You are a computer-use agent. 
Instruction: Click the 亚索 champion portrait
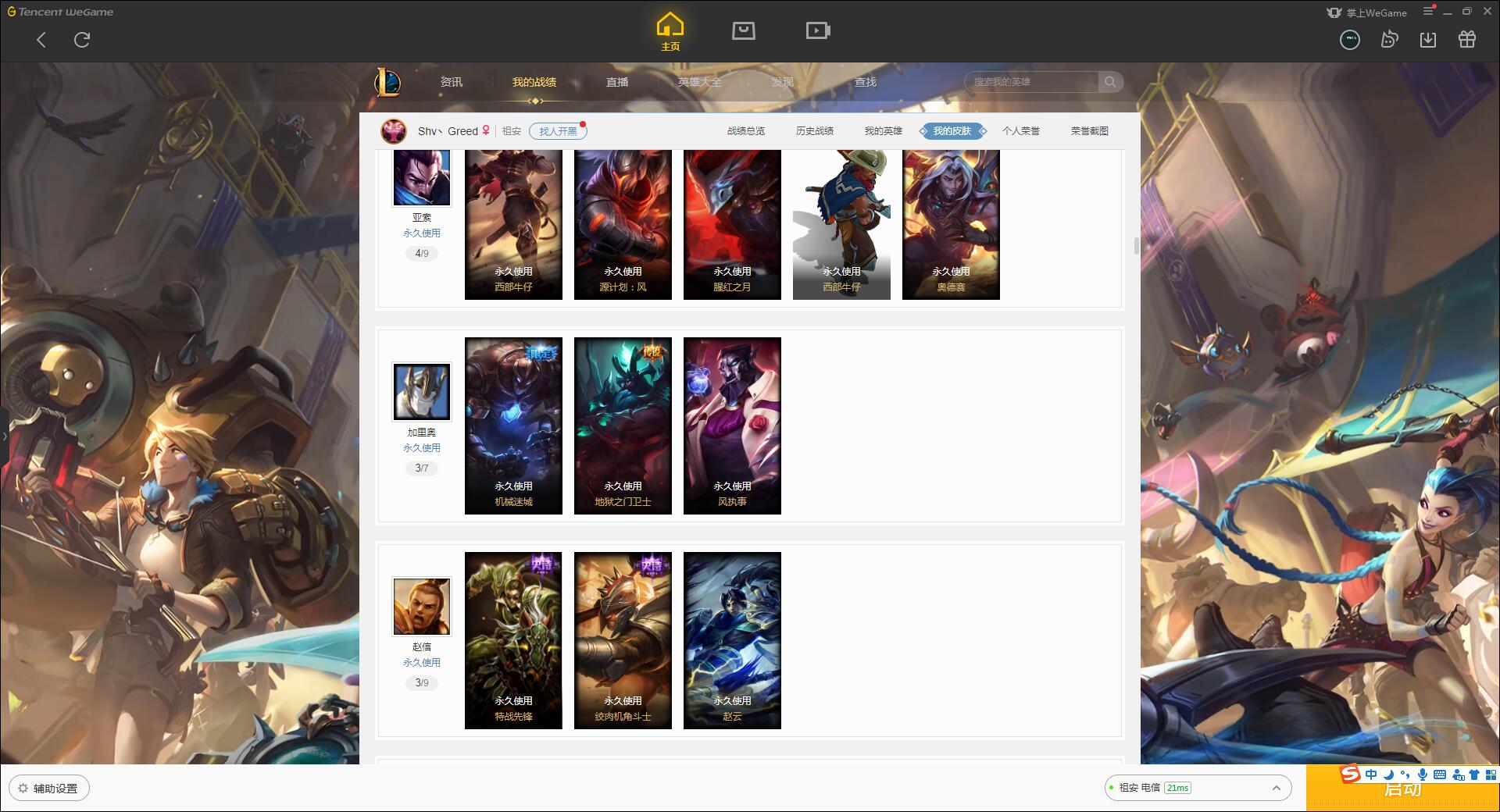click(422, 178)
